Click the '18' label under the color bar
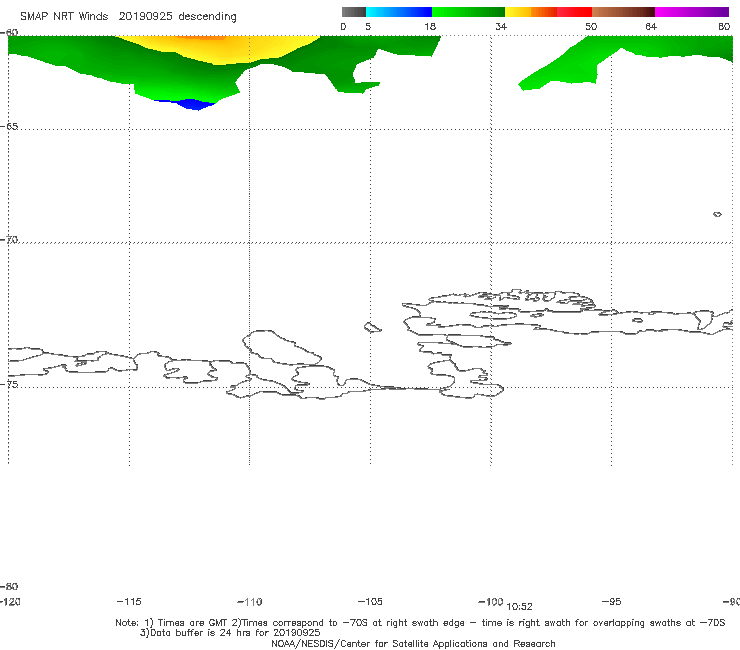 (x=430, y=27)
